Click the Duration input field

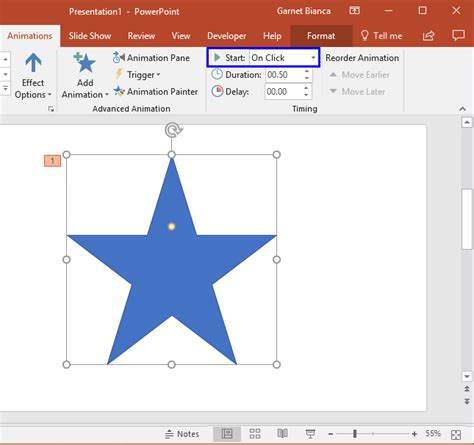tap(285, 75)
